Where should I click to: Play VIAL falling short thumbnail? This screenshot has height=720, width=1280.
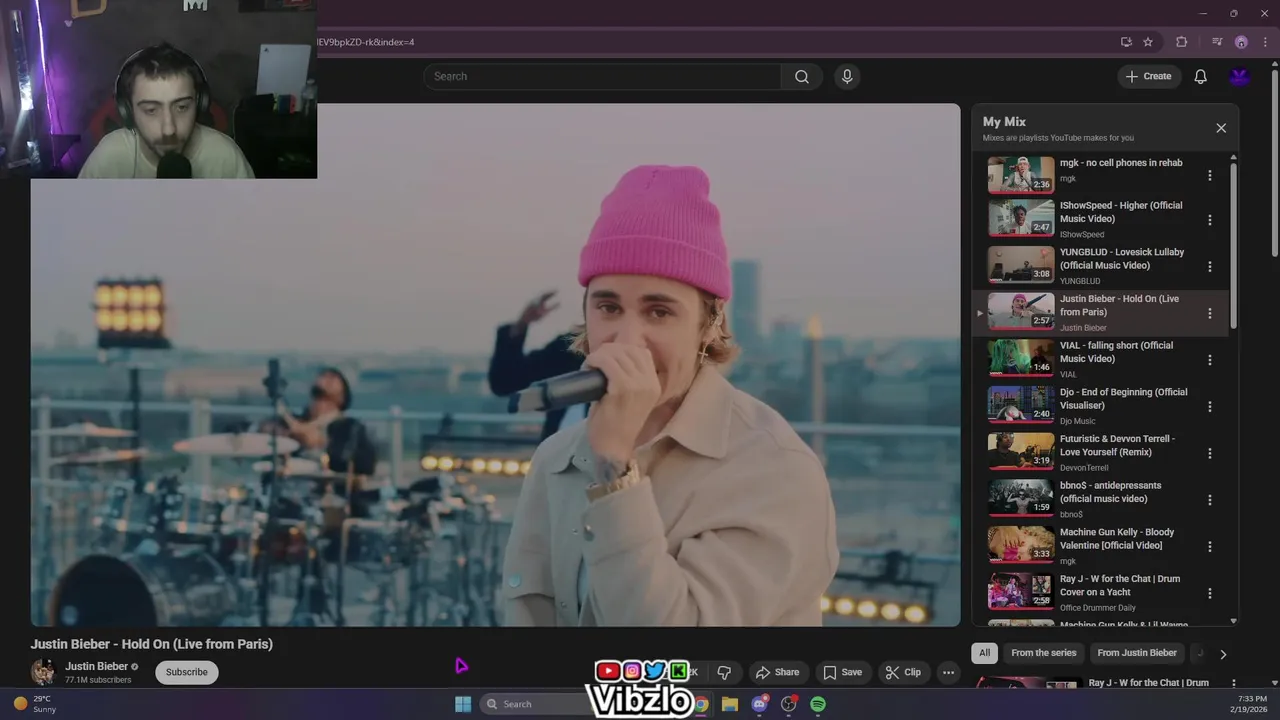click(1021, 359)
